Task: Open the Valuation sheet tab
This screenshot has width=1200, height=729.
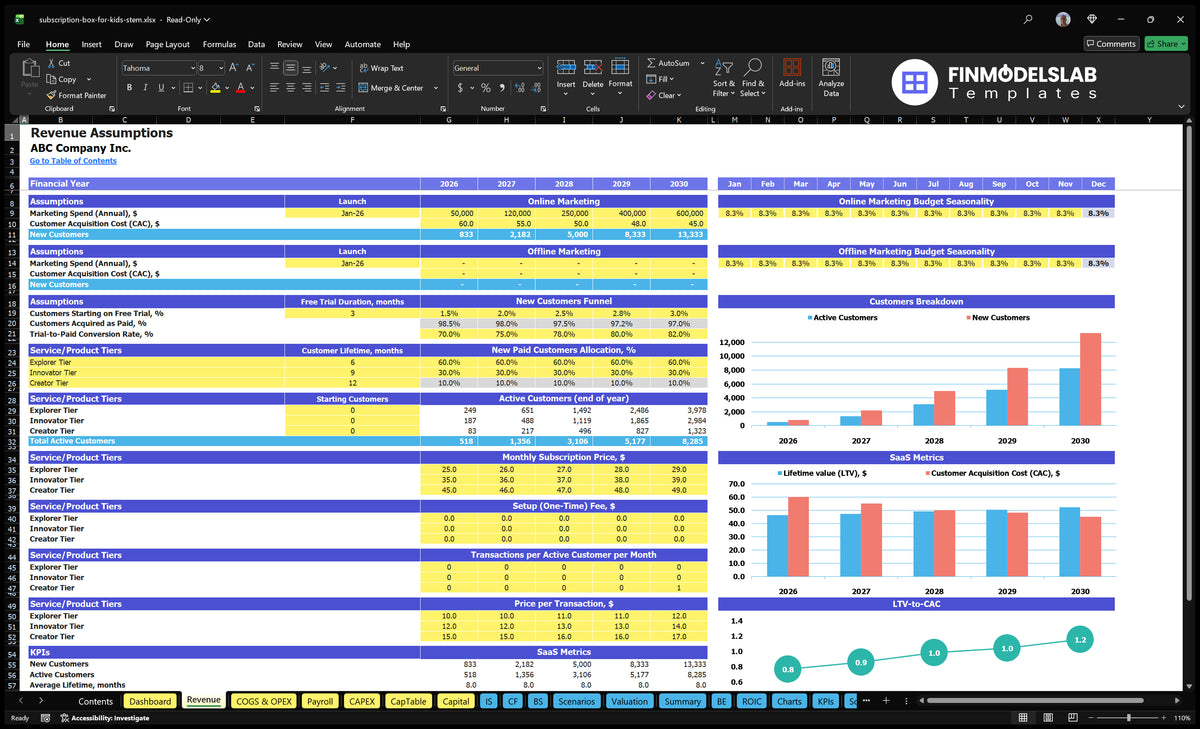Action: click(x=629, y=701)
